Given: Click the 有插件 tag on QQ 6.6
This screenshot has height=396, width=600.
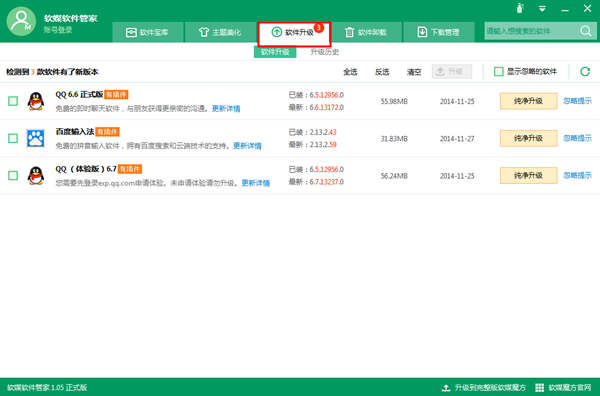Looking at the screenshot, I should click(x=116, y=95).
